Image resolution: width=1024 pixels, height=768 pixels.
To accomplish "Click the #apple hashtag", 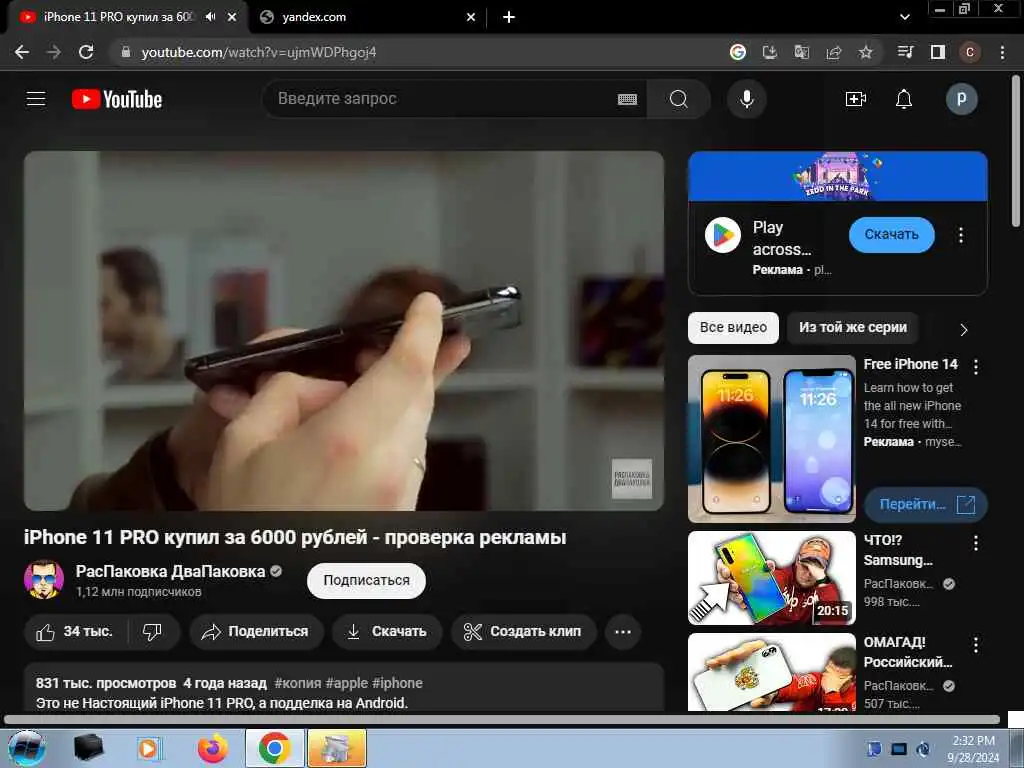I will [x=347, y=683].
